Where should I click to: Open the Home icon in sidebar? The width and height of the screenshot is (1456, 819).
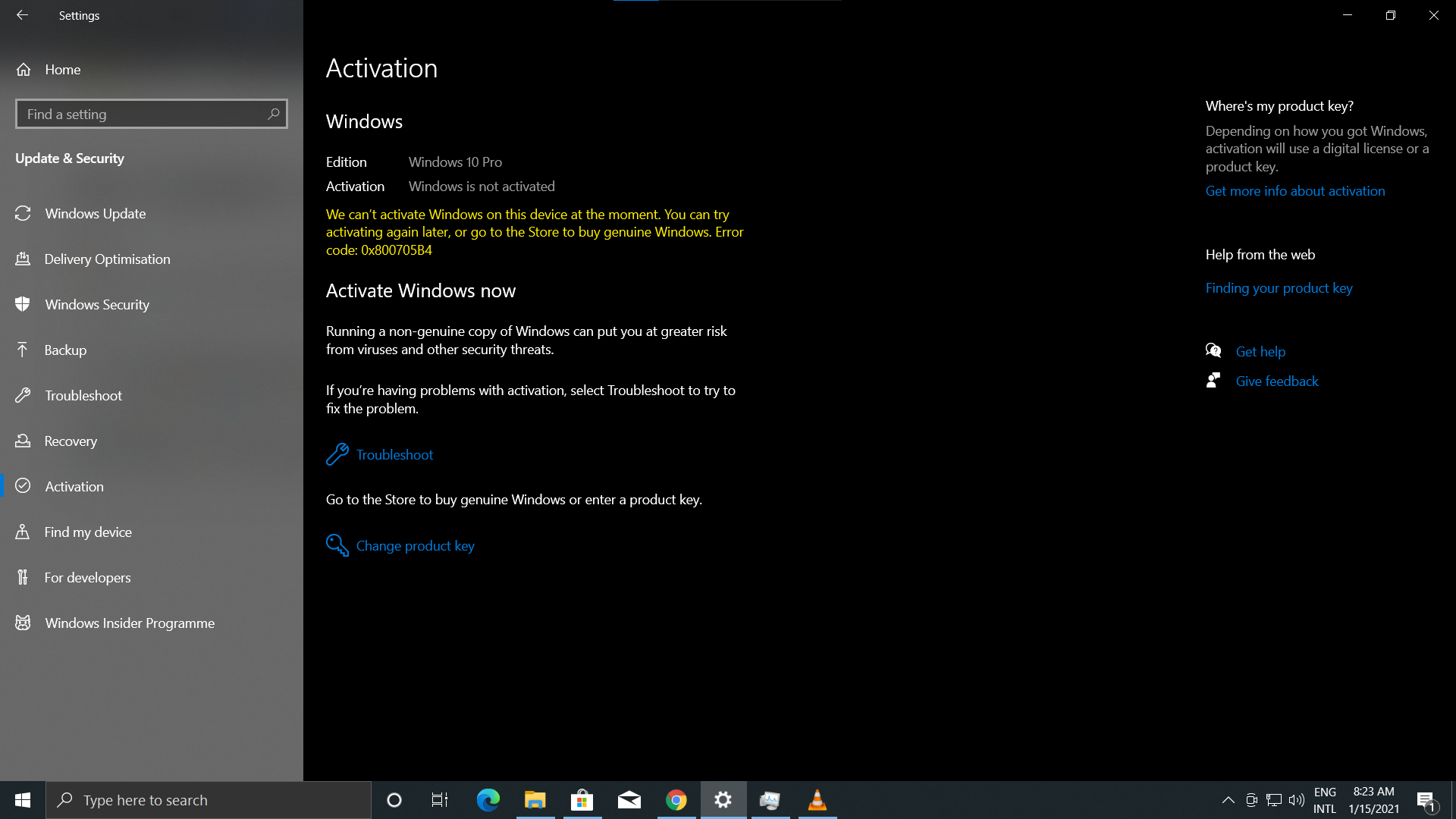24,69
